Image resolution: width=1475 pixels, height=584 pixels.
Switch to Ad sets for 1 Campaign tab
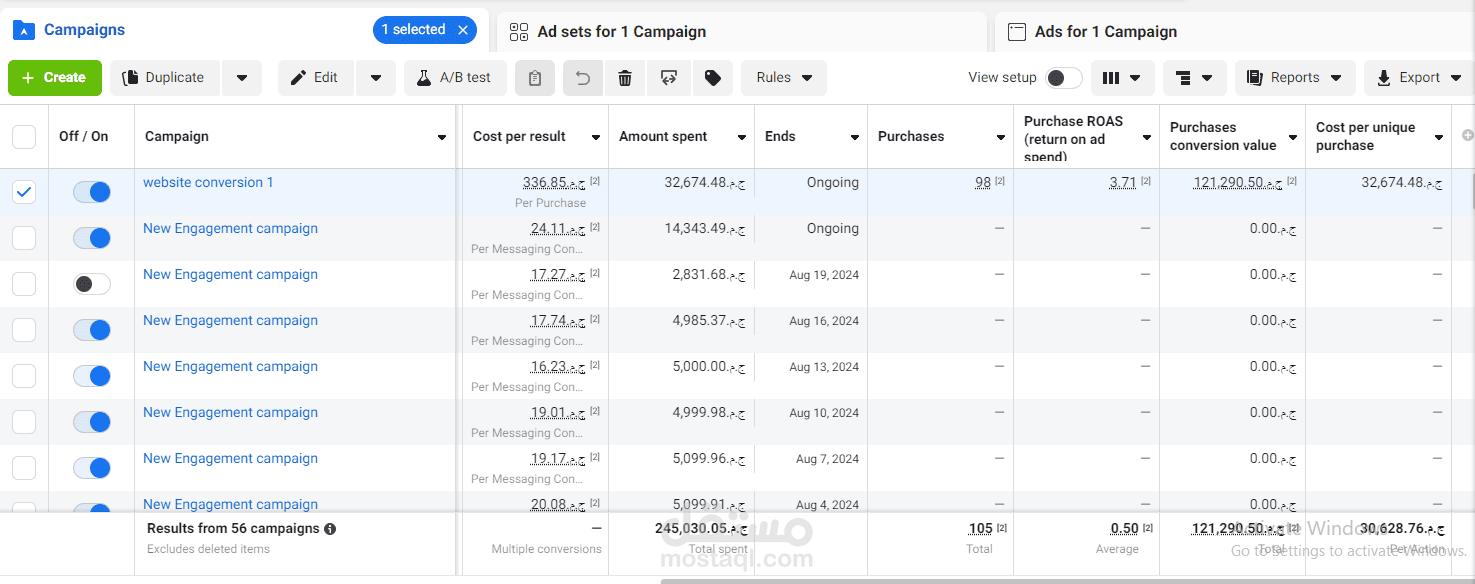tap(621, 32)
